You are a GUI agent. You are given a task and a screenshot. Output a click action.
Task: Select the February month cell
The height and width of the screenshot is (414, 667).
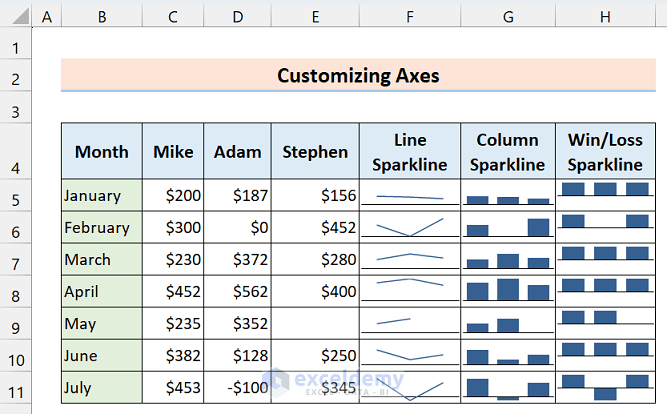101,227
